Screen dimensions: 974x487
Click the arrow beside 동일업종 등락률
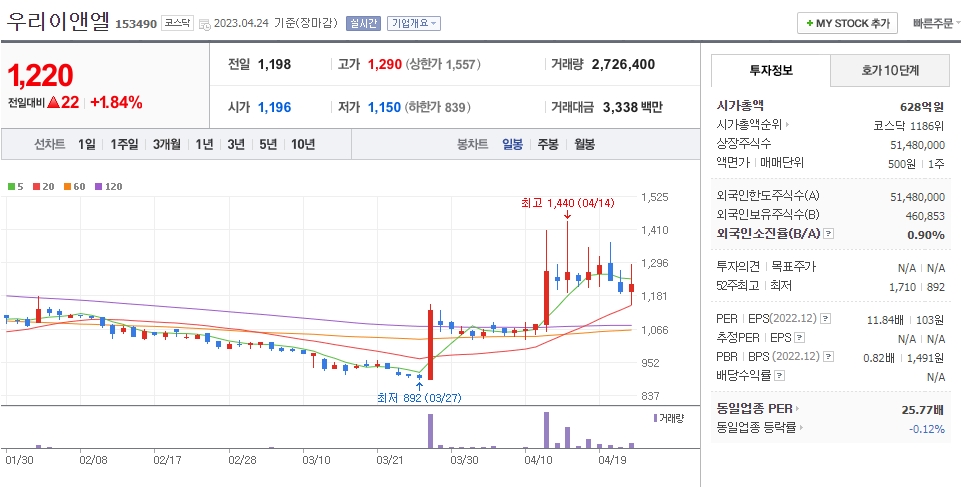point(801,427)
